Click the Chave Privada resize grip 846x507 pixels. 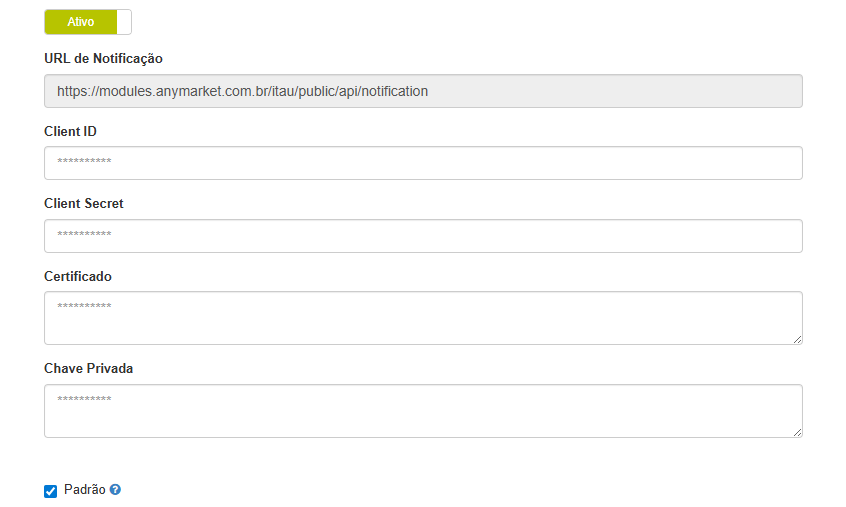797,432
